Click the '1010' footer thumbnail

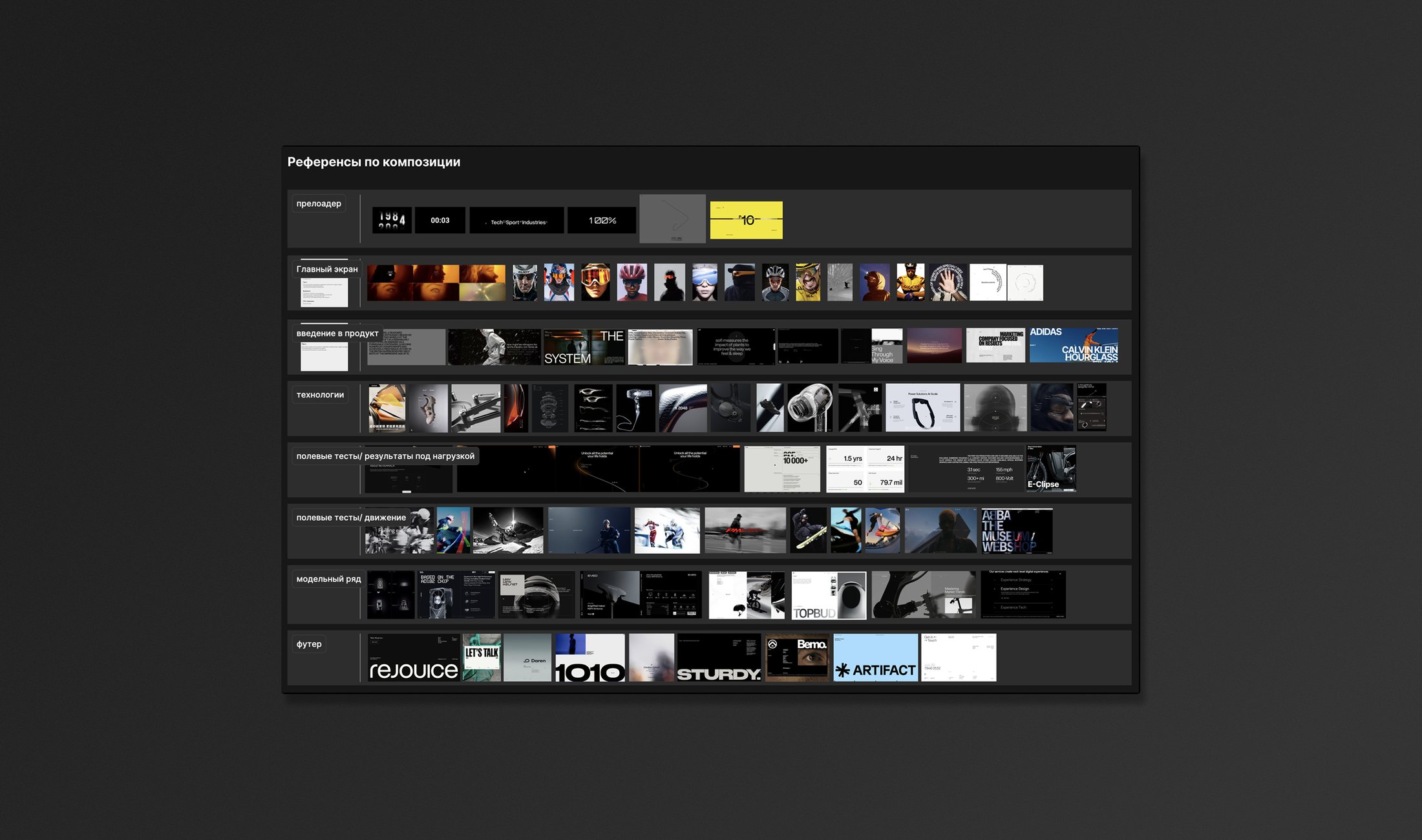(590, 657)
